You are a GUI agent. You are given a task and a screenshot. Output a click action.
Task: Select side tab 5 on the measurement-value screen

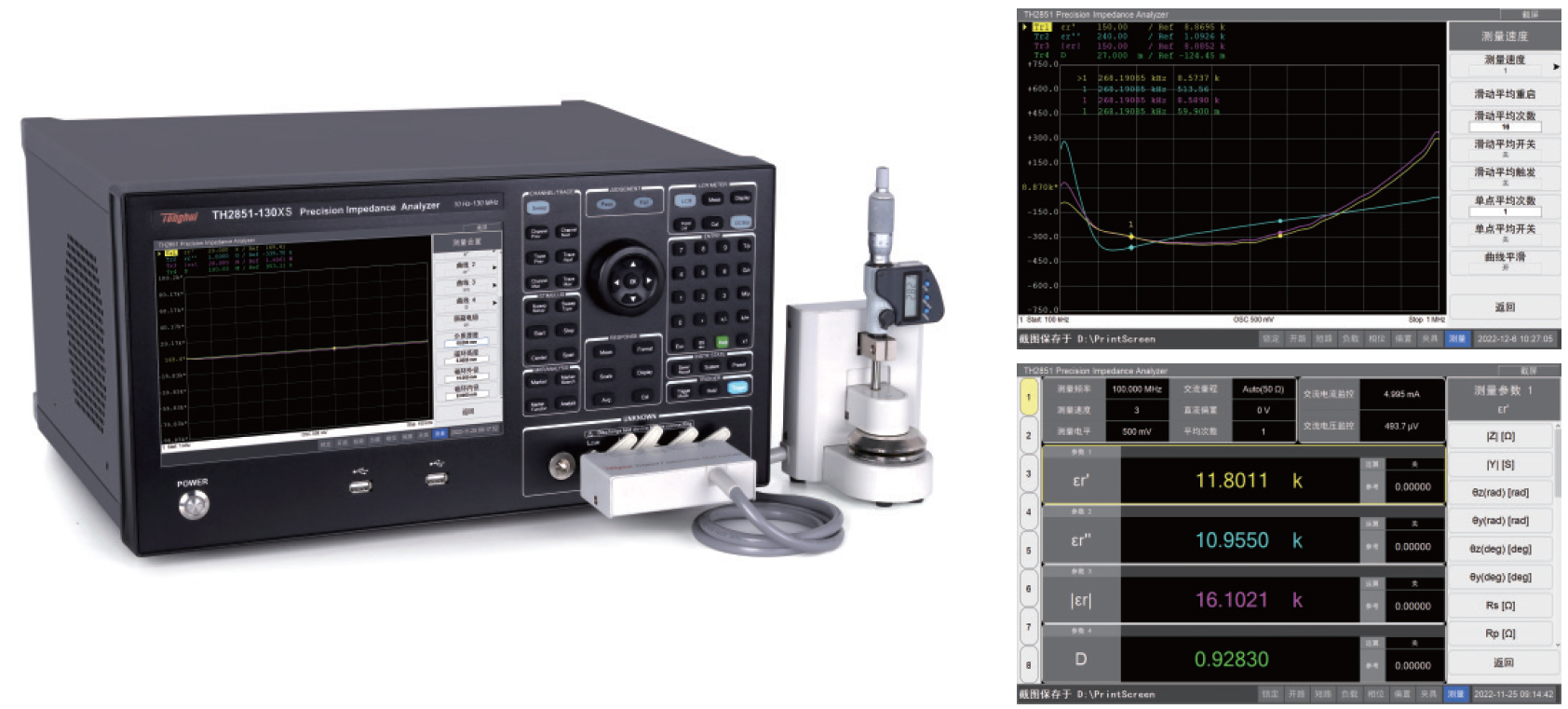[1028, 550]
